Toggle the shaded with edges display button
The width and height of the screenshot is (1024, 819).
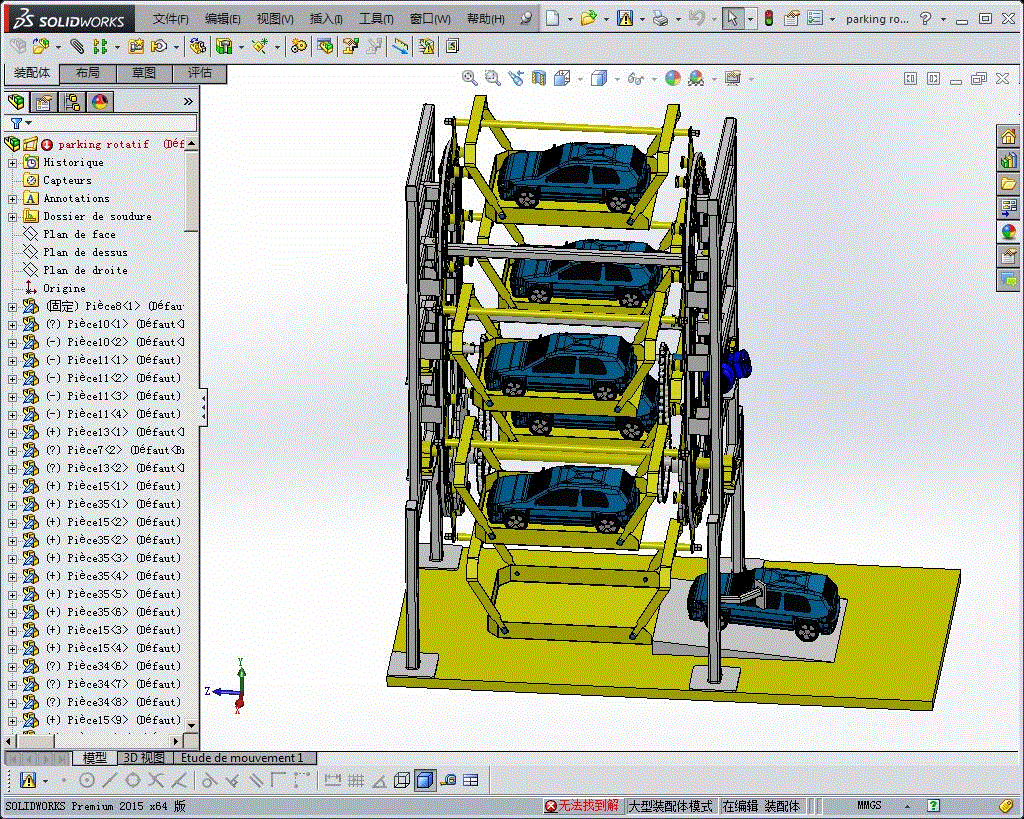point(424,780)
